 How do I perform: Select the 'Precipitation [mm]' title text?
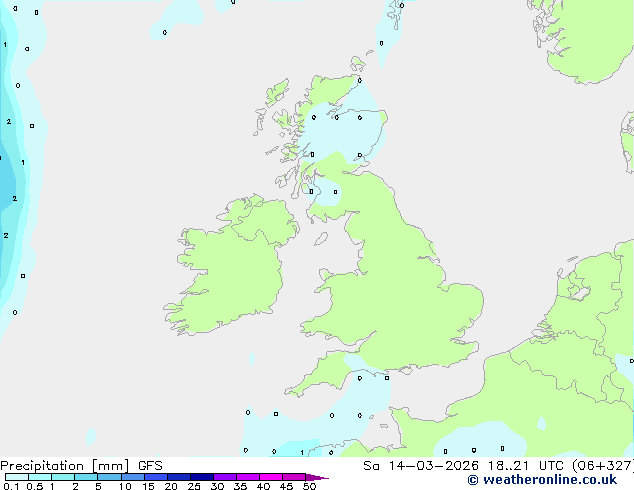[x=65, y=466]
